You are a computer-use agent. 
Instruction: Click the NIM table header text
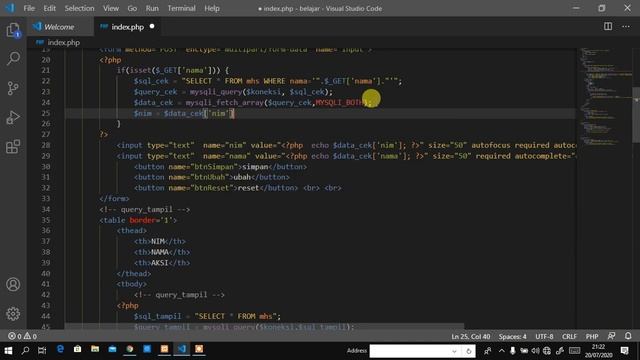(158, 241)
